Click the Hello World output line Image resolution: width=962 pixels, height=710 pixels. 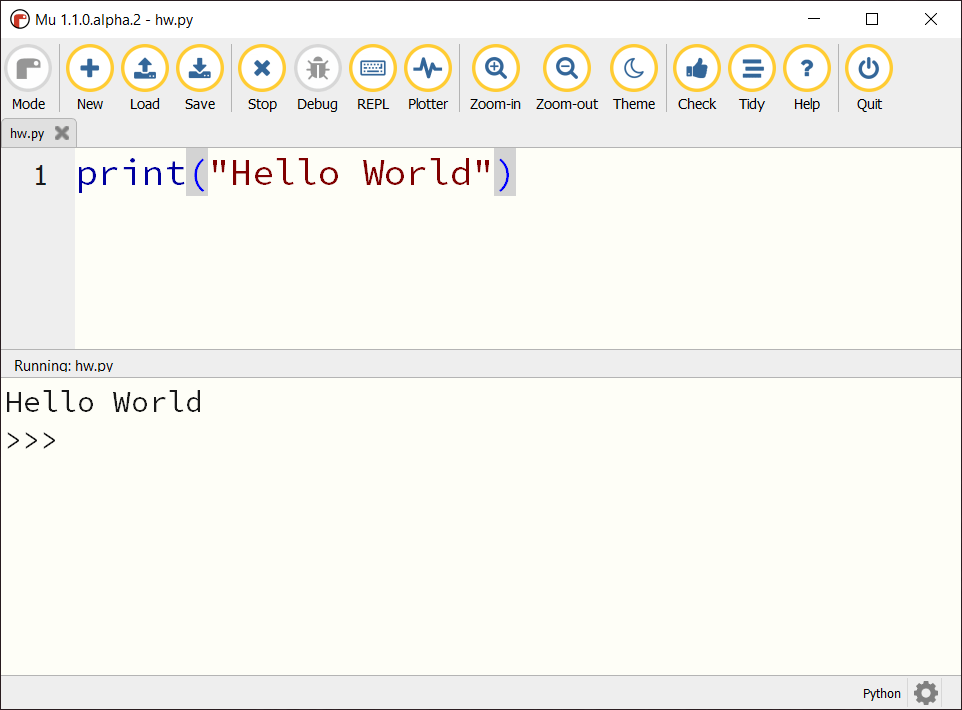(104, 403)
